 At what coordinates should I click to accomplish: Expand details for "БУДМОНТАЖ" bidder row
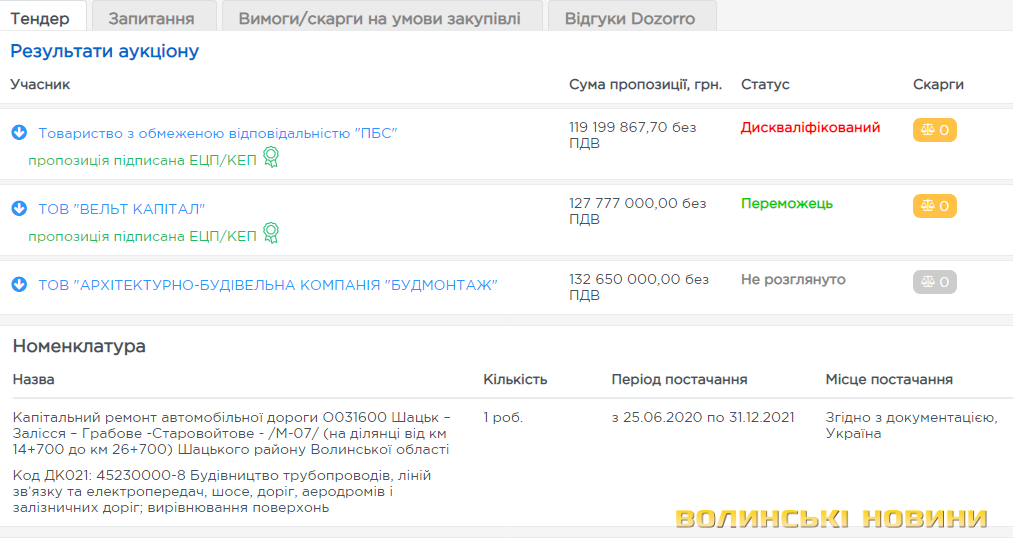coord(19,285)
